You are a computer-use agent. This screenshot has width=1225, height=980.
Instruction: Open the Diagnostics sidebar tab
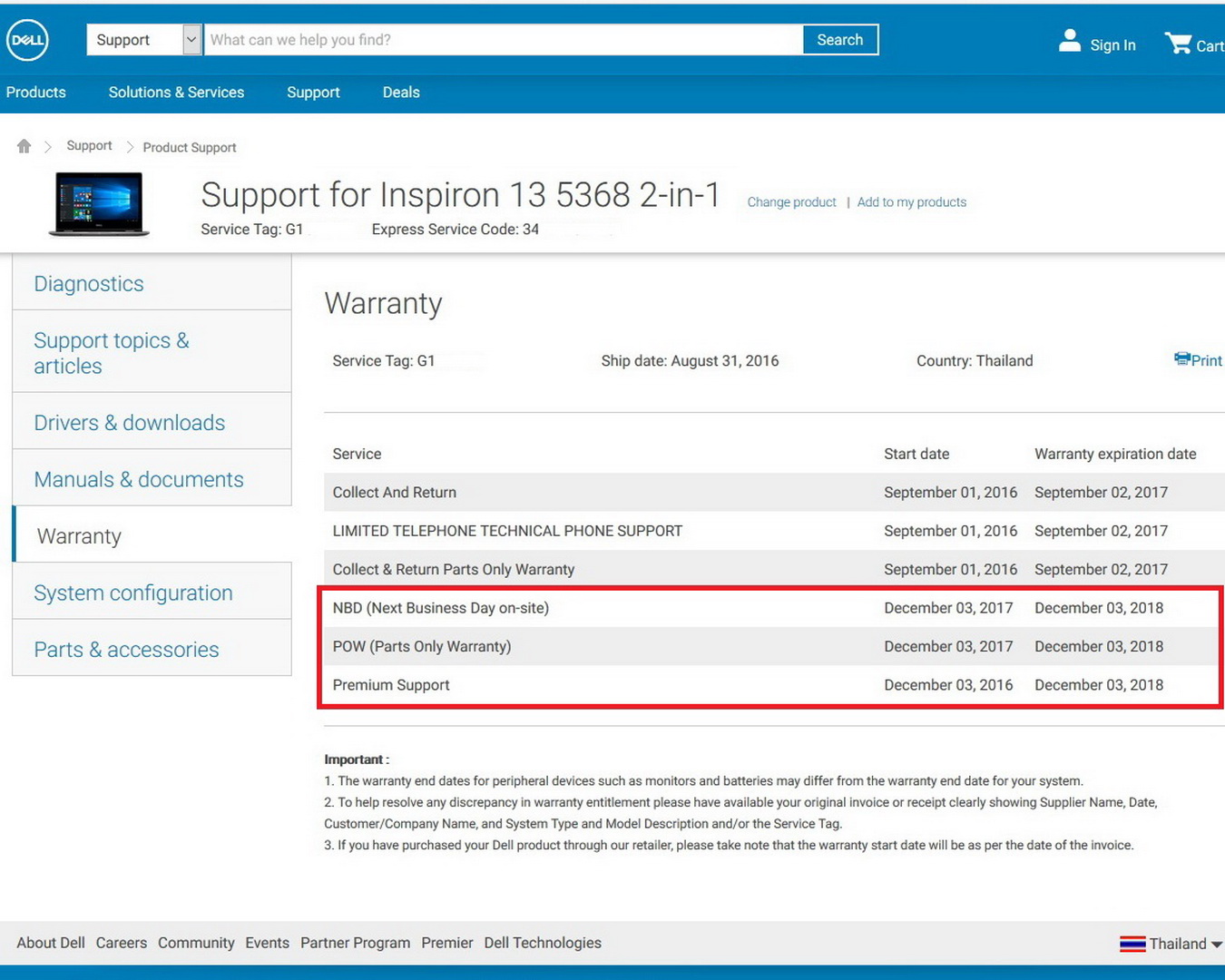[x=152, y=283]
